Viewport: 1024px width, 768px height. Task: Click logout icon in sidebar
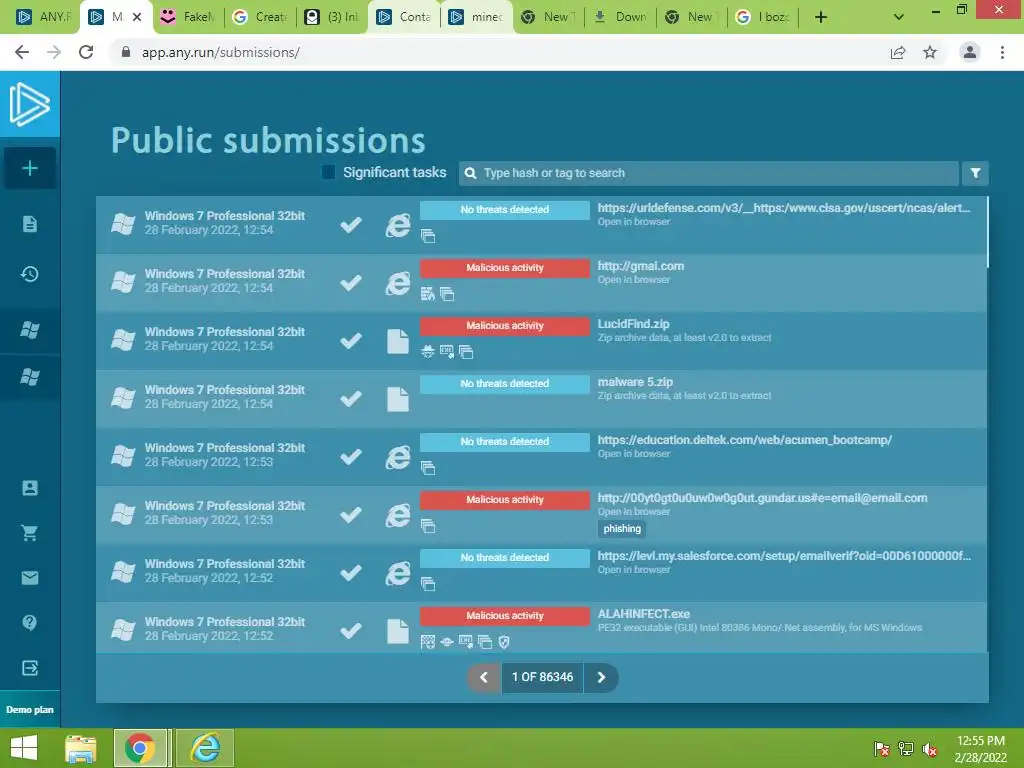click(x=29, y=667)
